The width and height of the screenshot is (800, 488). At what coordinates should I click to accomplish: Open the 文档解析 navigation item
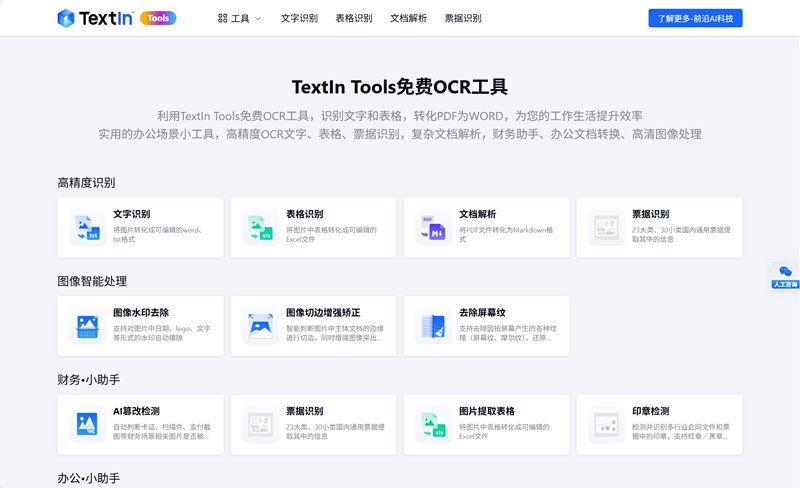point(408,18)
